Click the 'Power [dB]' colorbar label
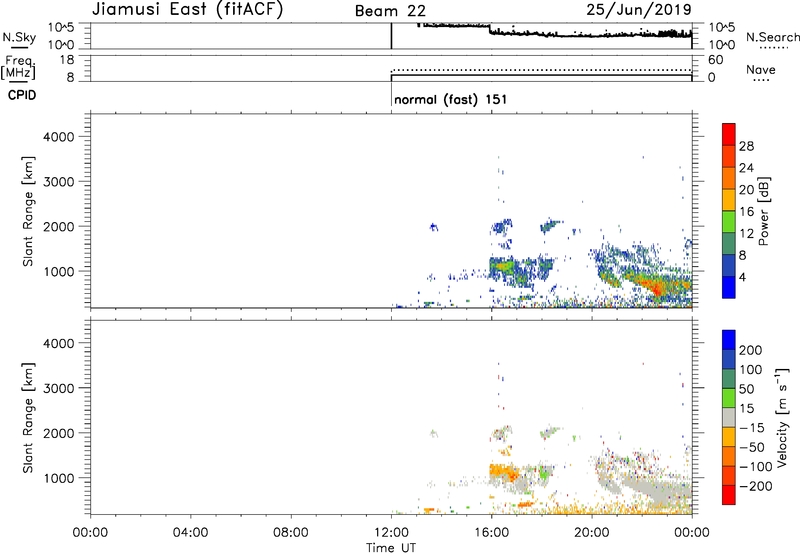Image resolution: width=800 pixels, height=554 pixels. [763, 211]
